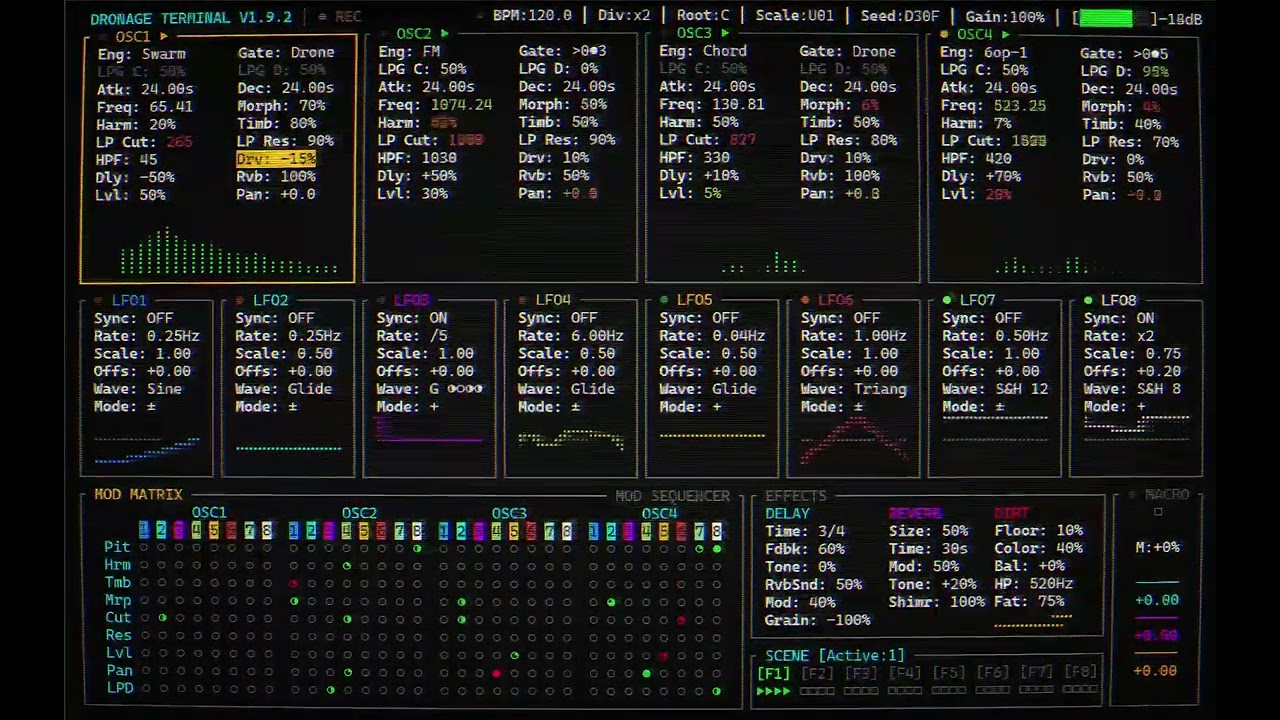Click the BPM:120.0 tempo field
Screen dimensions: 1280x720
532,16
